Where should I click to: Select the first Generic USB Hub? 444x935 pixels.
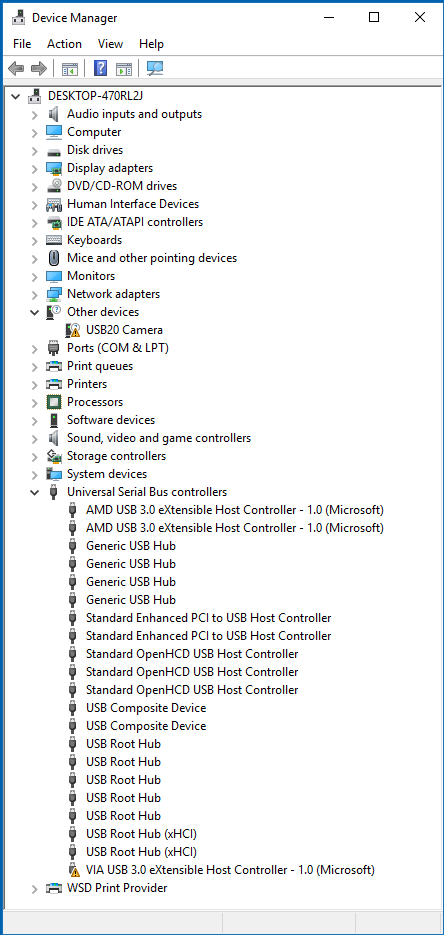coord(131,546)
